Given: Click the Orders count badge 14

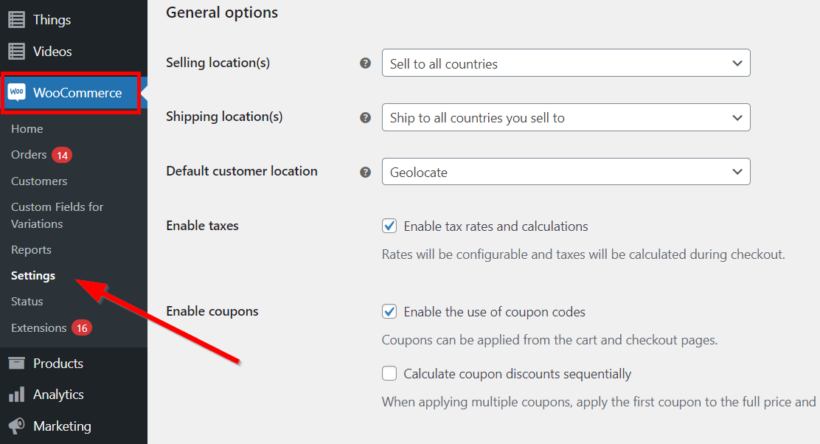Looking at the screenshot, I should pyautogui.click(x=62, y=155).
